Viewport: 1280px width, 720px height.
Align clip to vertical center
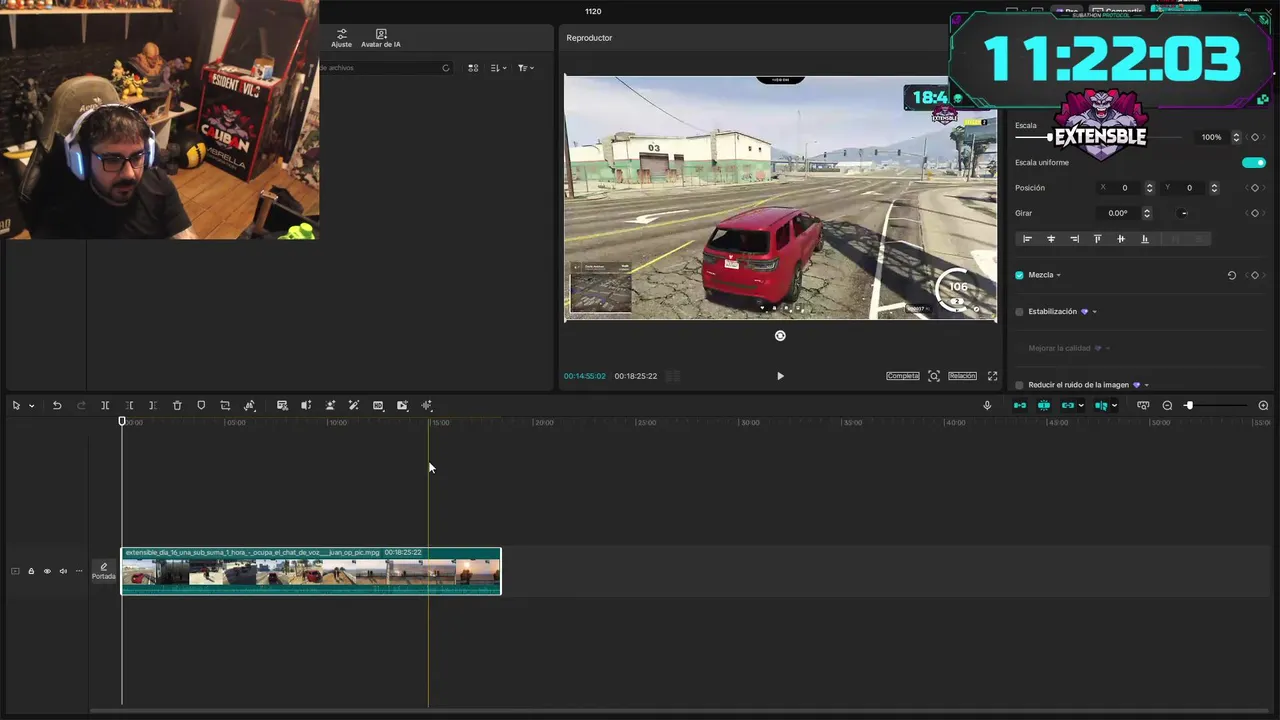1121,239
